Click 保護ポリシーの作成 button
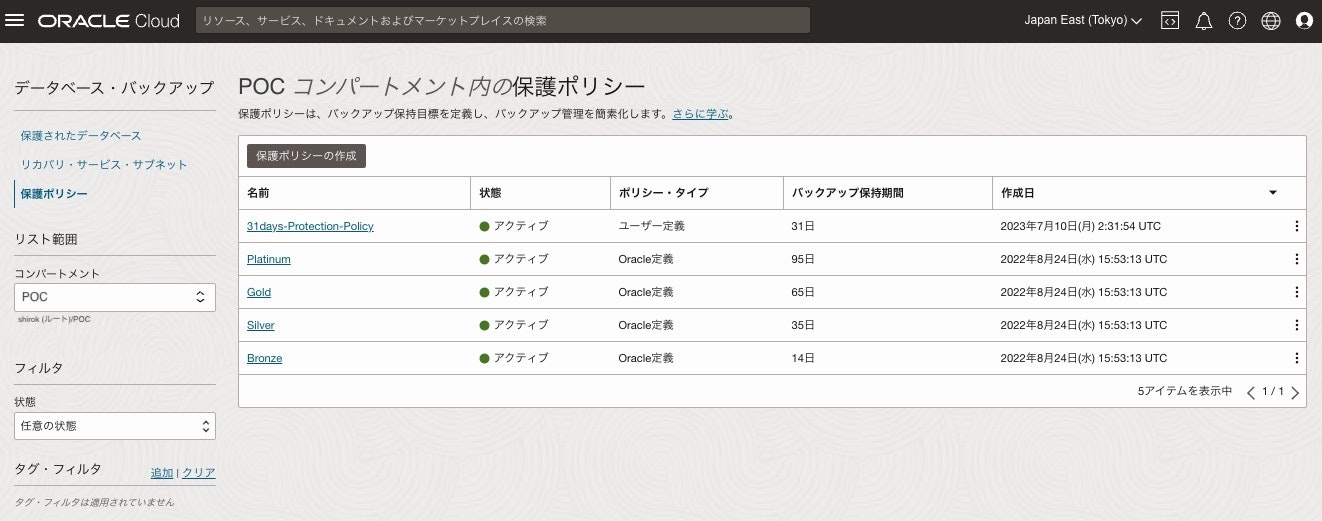Viewport: 1322px width, 521px height. [307, 156]
